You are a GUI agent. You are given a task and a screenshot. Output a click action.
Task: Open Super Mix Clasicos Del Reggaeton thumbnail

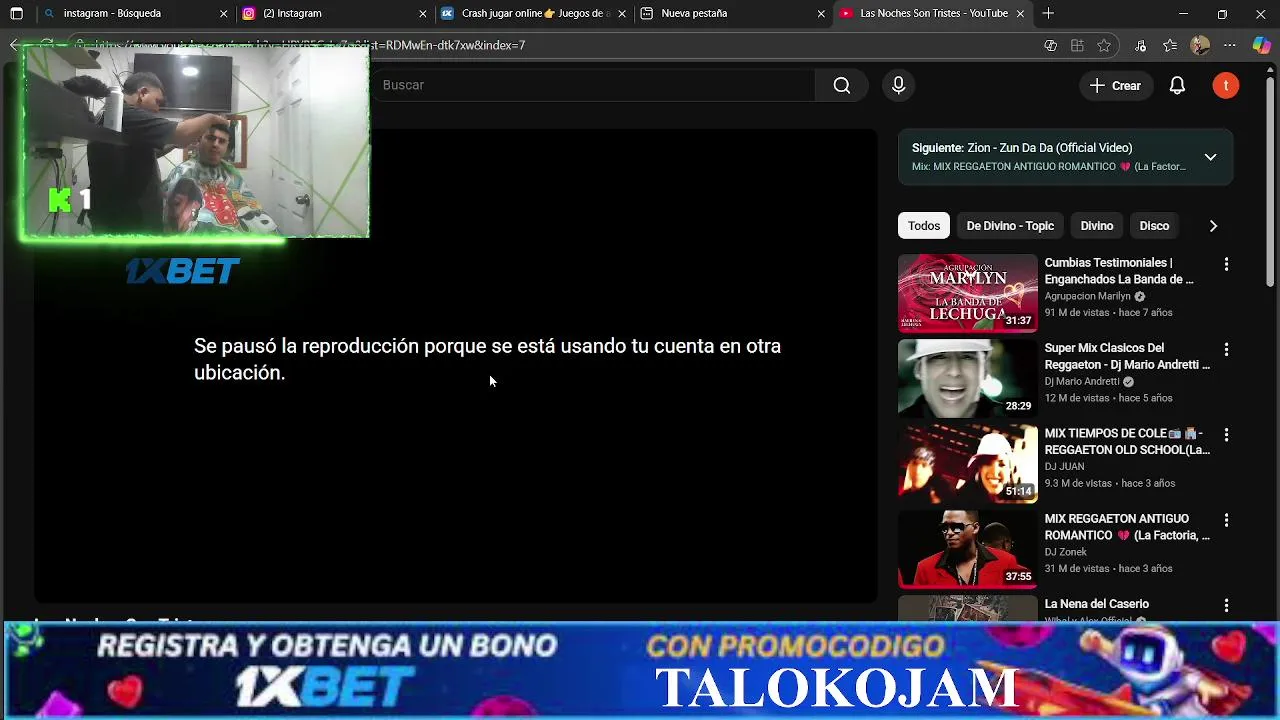(967, 378)
